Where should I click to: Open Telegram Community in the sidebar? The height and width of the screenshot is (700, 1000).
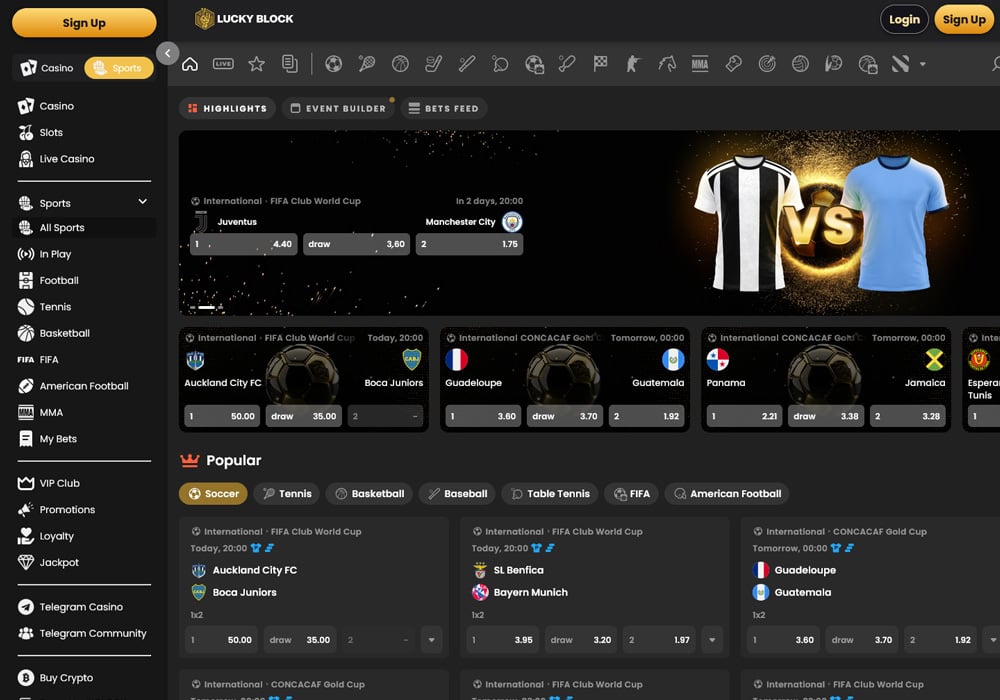[x=84, y=633]
